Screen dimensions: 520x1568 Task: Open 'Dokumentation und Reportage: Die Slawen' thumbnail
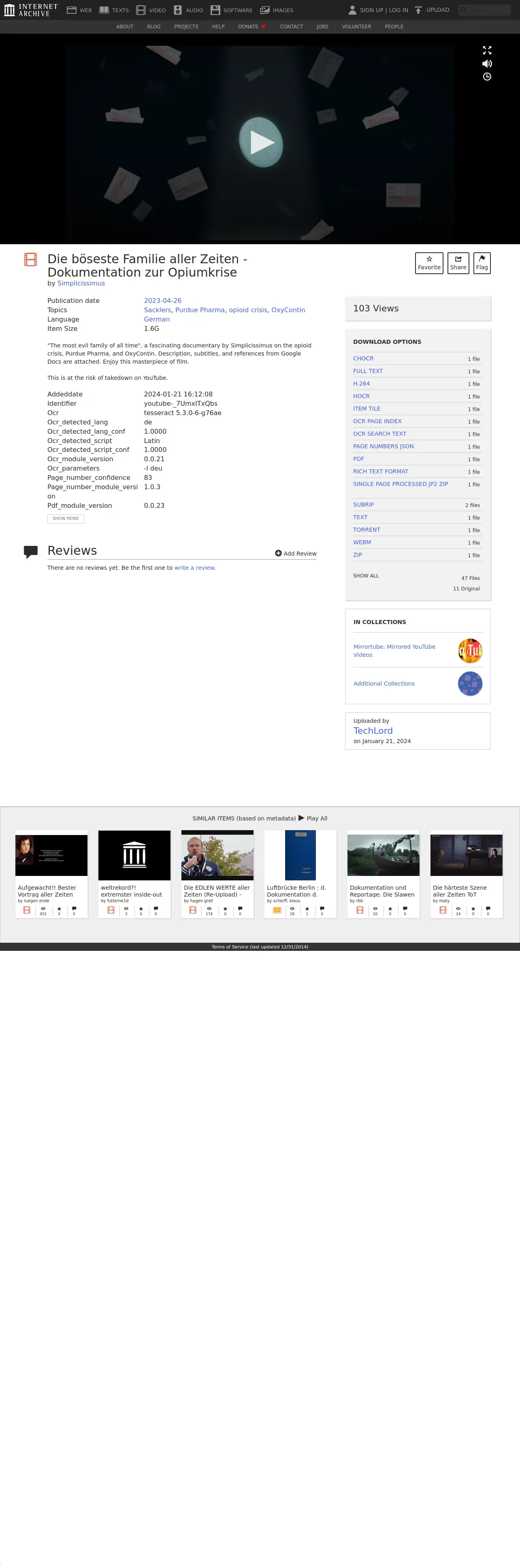coord(384,855)
